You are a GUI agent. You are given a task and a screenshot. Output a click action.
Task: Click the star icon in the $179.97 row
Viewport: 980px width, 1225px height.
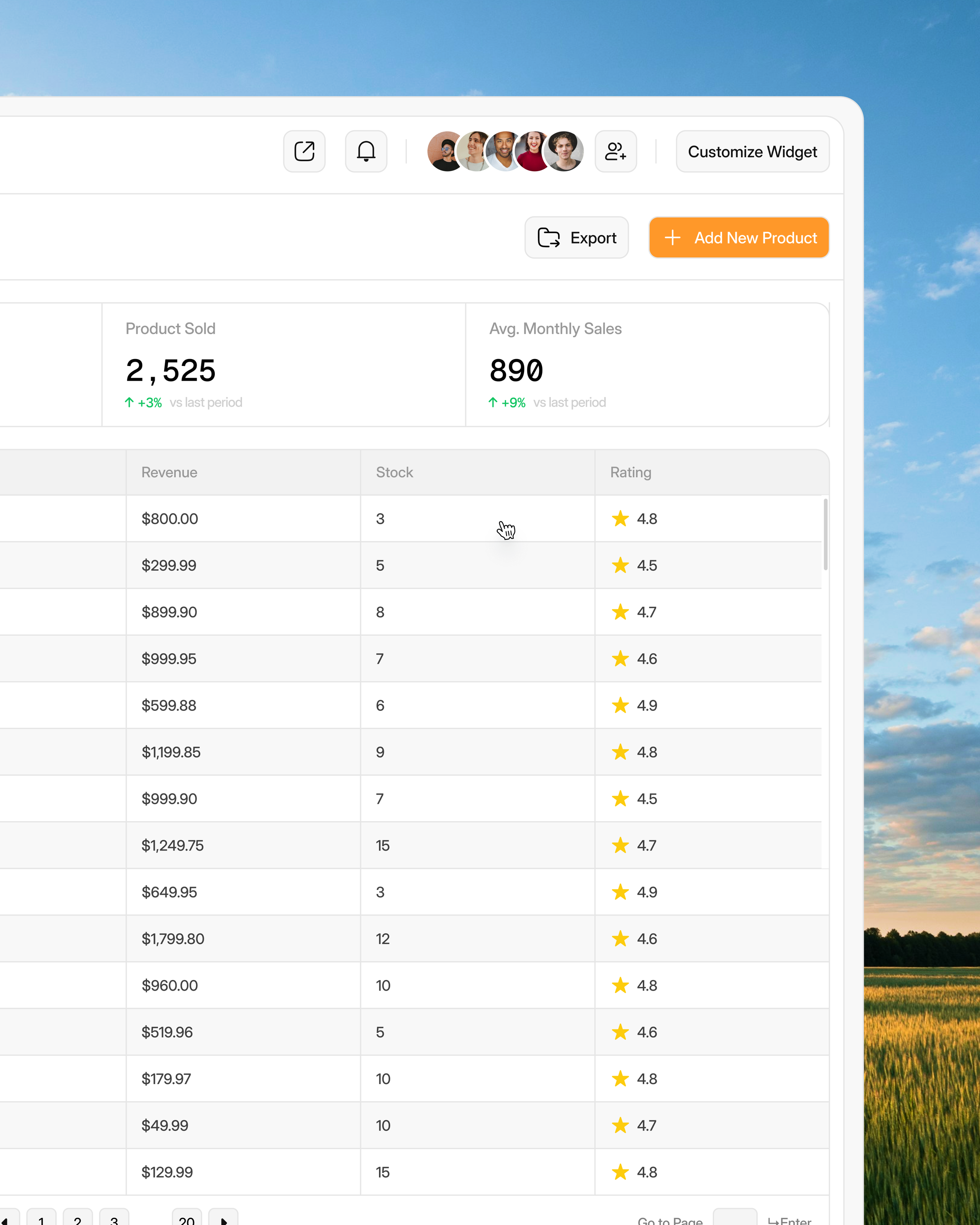pyautogui.click(x=620, y=1078)
